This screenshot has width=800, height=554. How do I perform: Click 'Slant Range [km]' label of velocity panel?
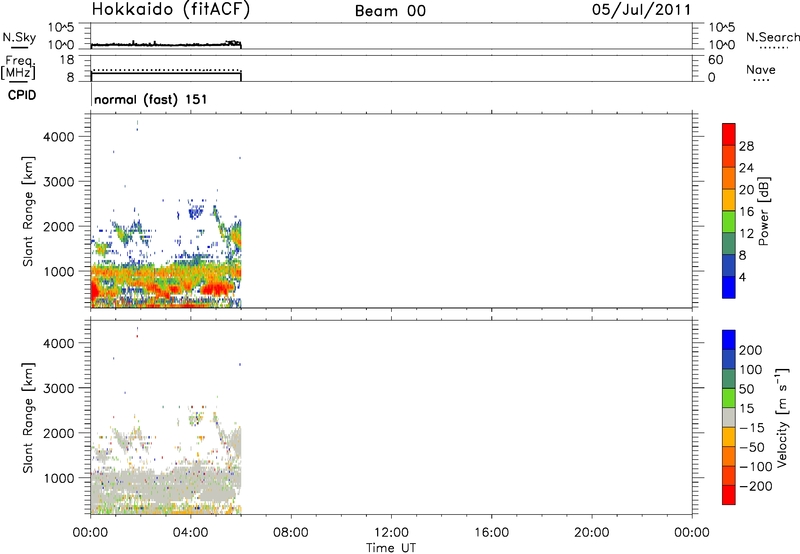28,418
